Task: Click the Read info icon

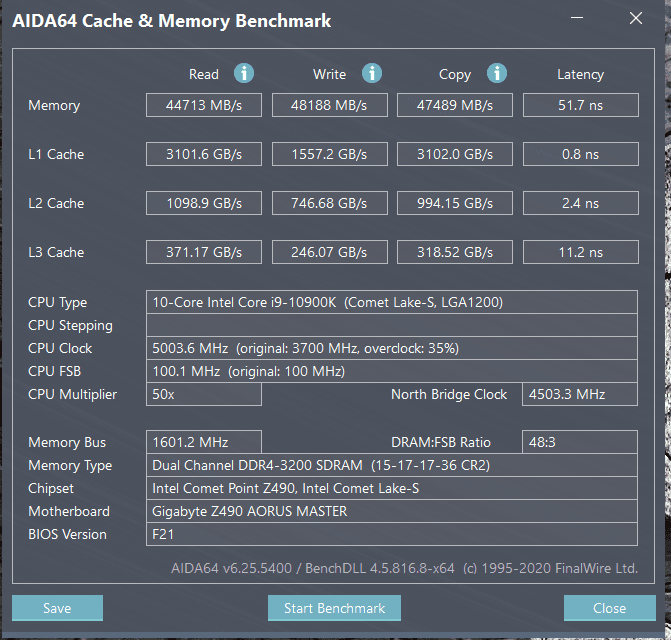Action: pyautogui.click(x=244, y=74)
